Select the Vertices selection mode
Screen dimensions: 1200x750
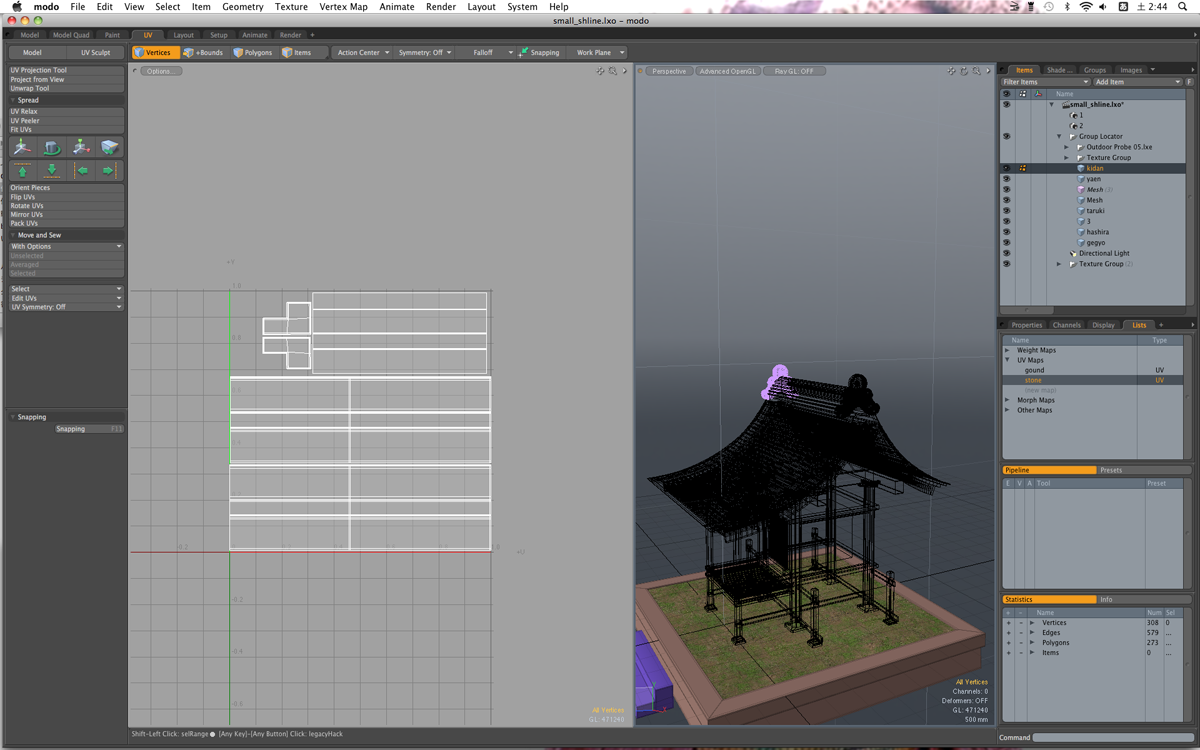click(x=154, y=52)
